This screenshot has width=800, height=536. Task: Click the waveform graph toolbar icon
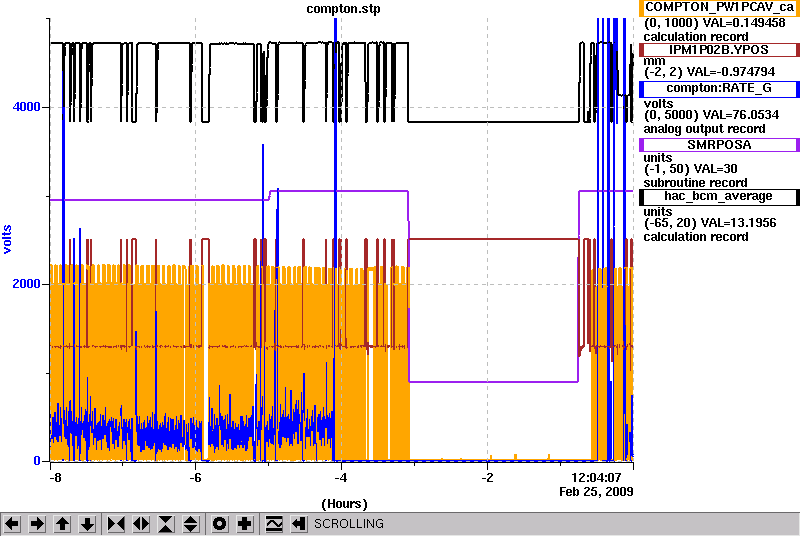pos(274,524)
